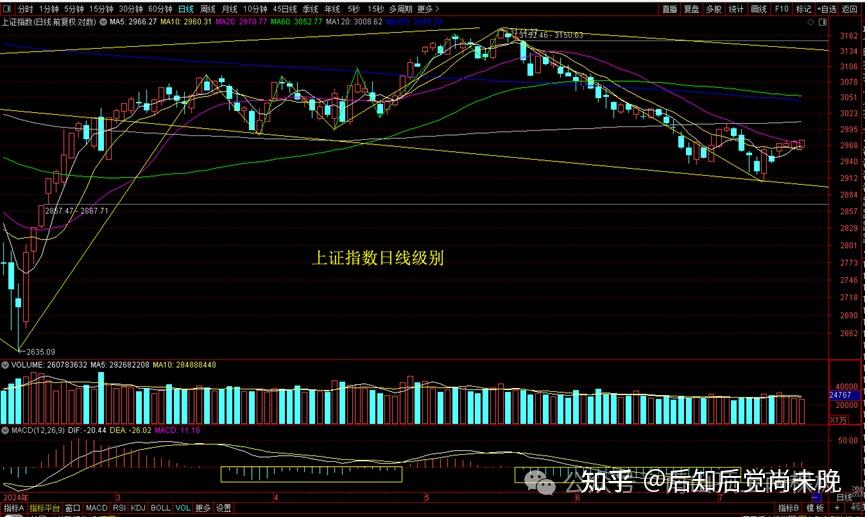
Task: Expand the 更多 periods dropdown
Action: [427, 8]
